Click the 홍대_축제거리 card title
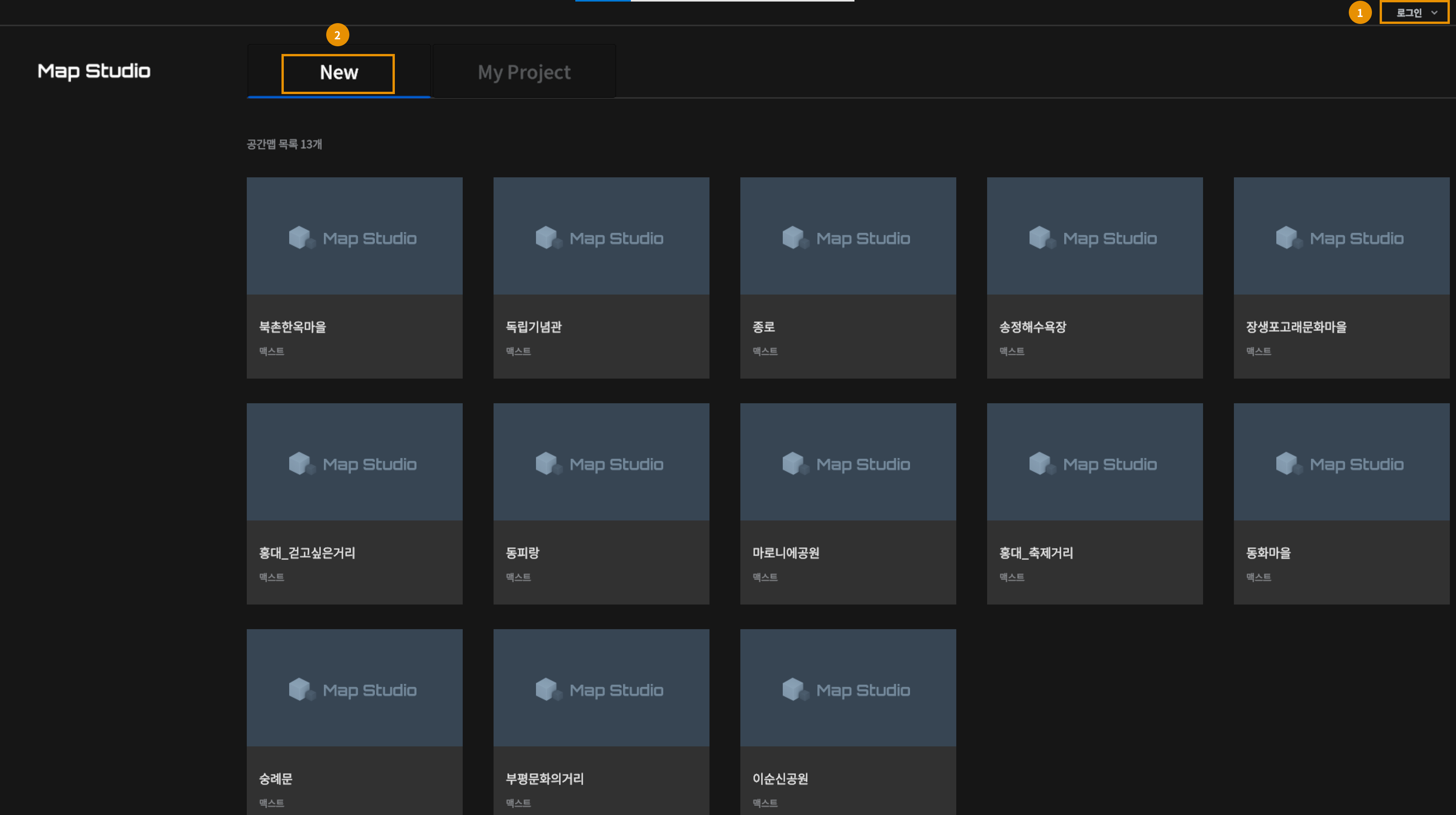The image size is (1456, 815). click(x=1036, y=553)
